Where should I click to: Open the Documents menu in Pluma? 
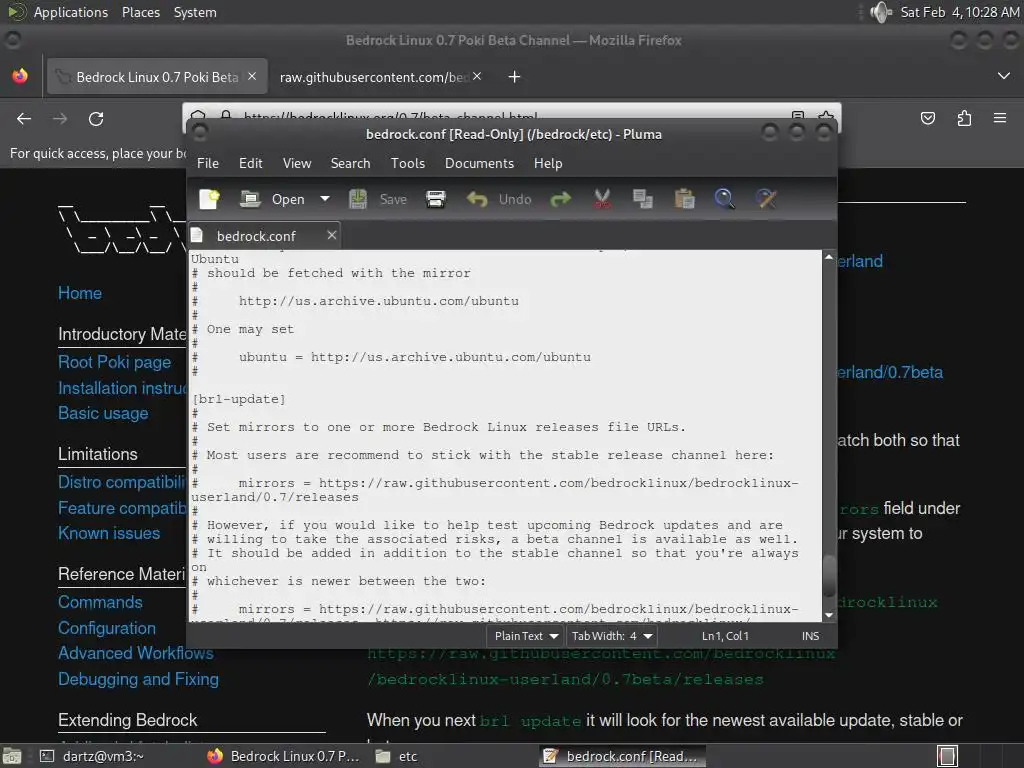(x=479, y=163)
